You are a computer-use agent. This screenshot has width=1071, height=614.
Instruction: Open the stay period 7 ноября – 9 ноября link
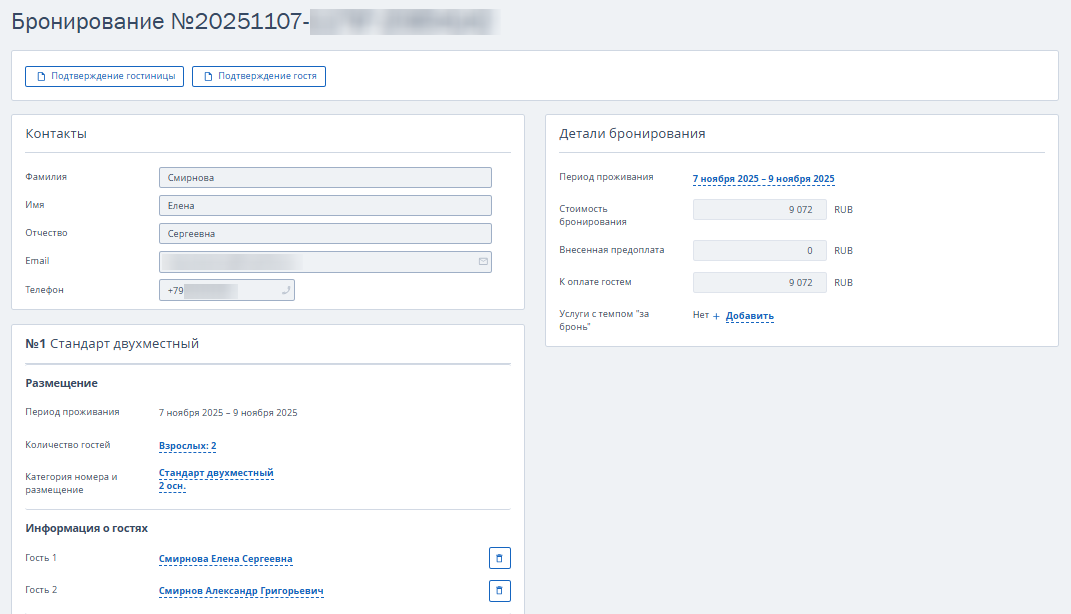click(x=764, y=179)
